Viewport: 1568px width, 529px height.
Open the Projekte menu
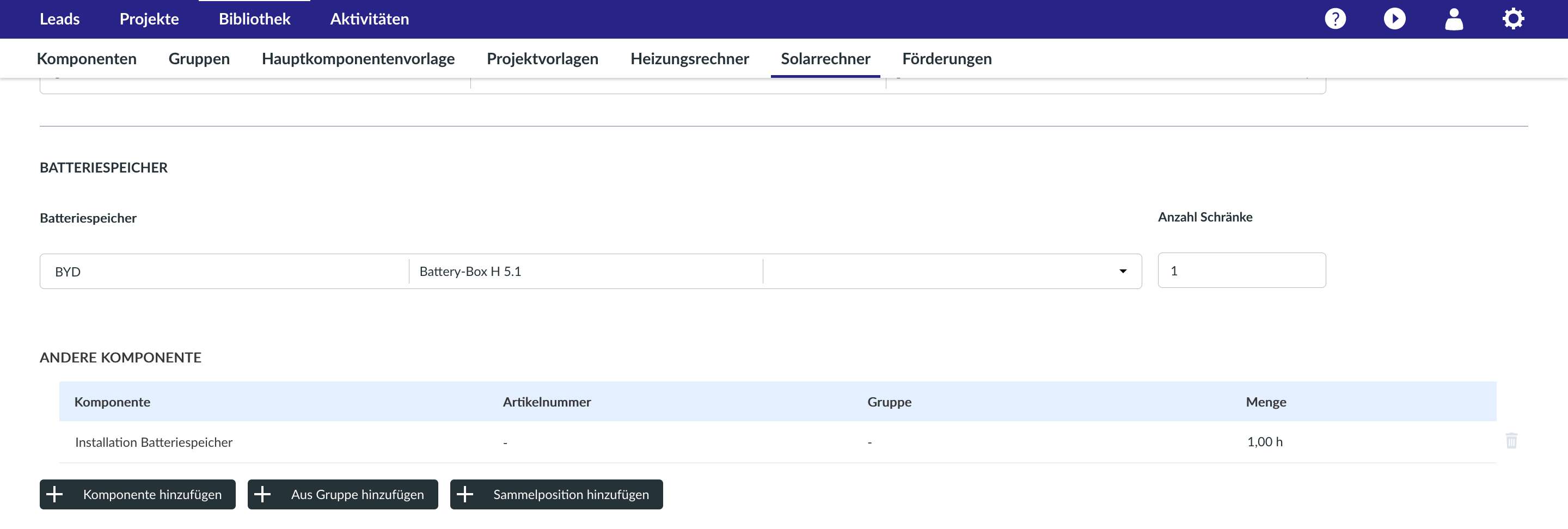click(x=149, y=19)
